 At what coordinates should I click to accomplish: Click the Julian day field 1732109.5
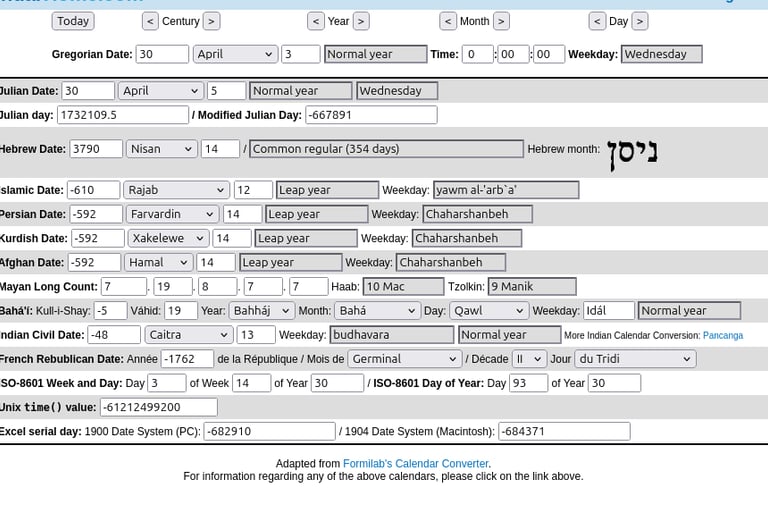(x=123, y=115)
